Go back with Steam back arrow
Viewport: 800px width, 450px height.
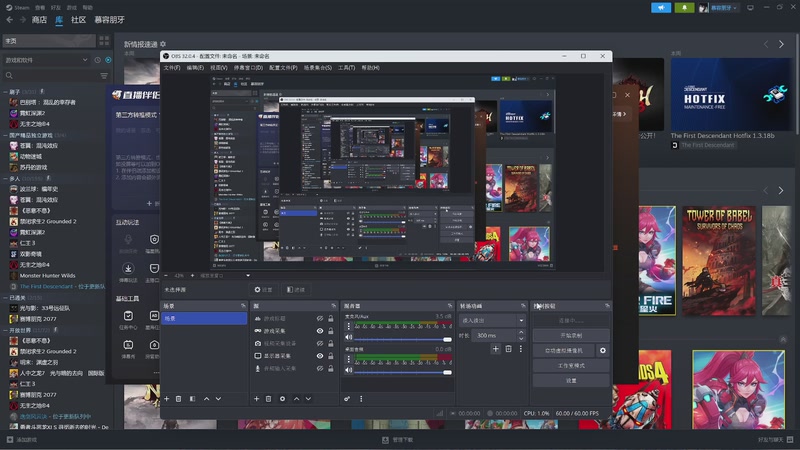pyautogui.click(x=10, y=19)
